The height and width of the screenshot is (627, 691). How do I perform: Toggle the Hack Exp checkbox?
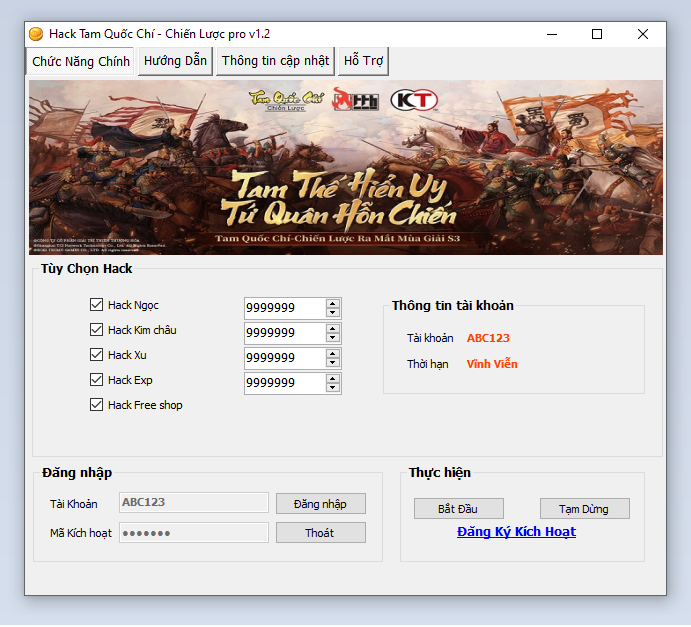[x=97, y=380]
